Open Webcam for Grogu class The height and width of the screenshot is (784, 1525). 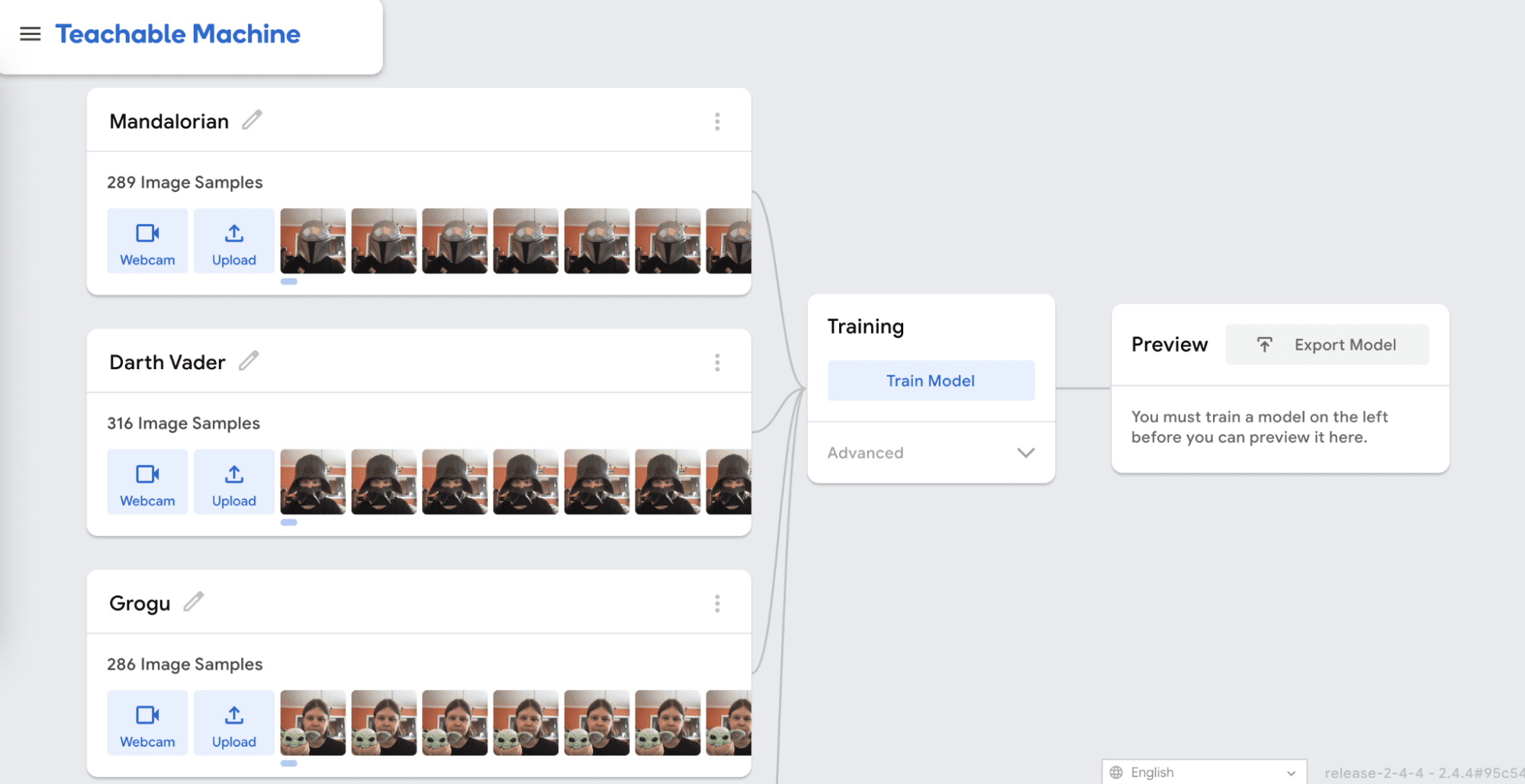(x=147, y=724)
